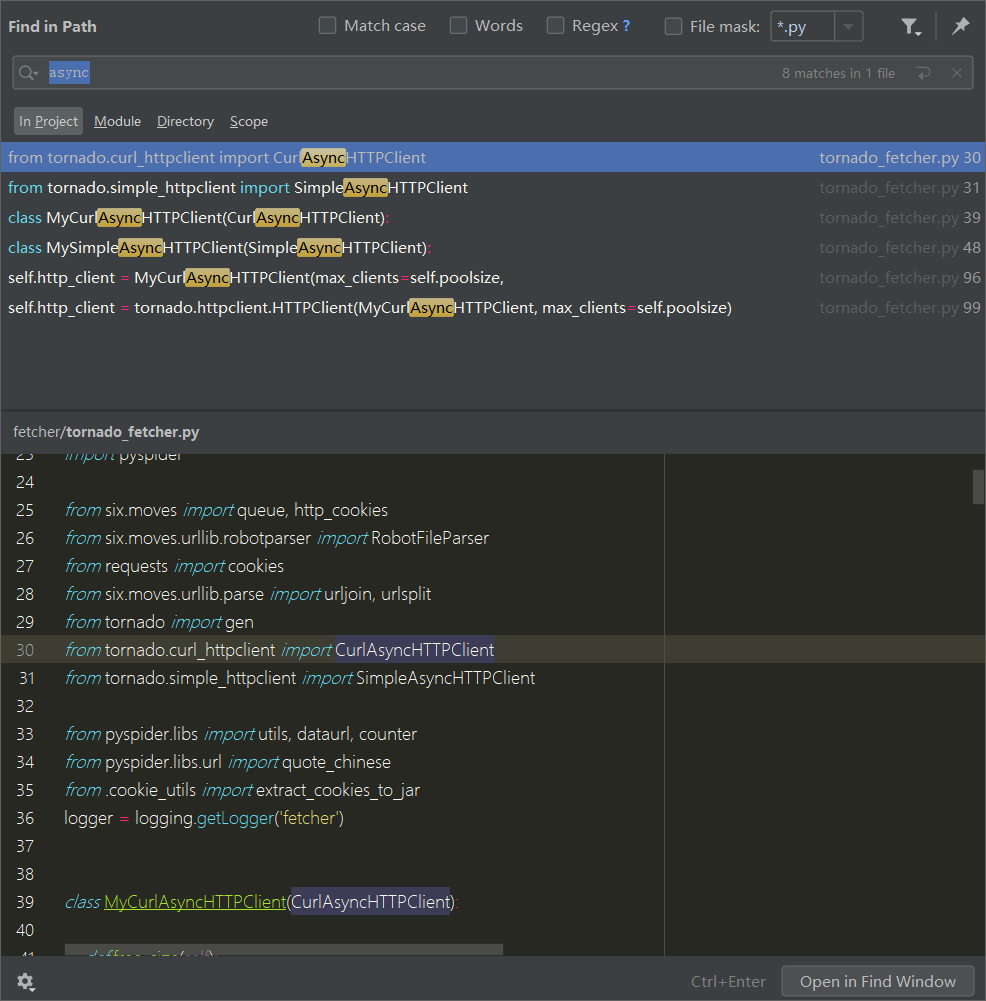Click the insert-newline icon in search field
Image resolution: width=986 pixels, height=1001 pixels.
coord(922,72)
